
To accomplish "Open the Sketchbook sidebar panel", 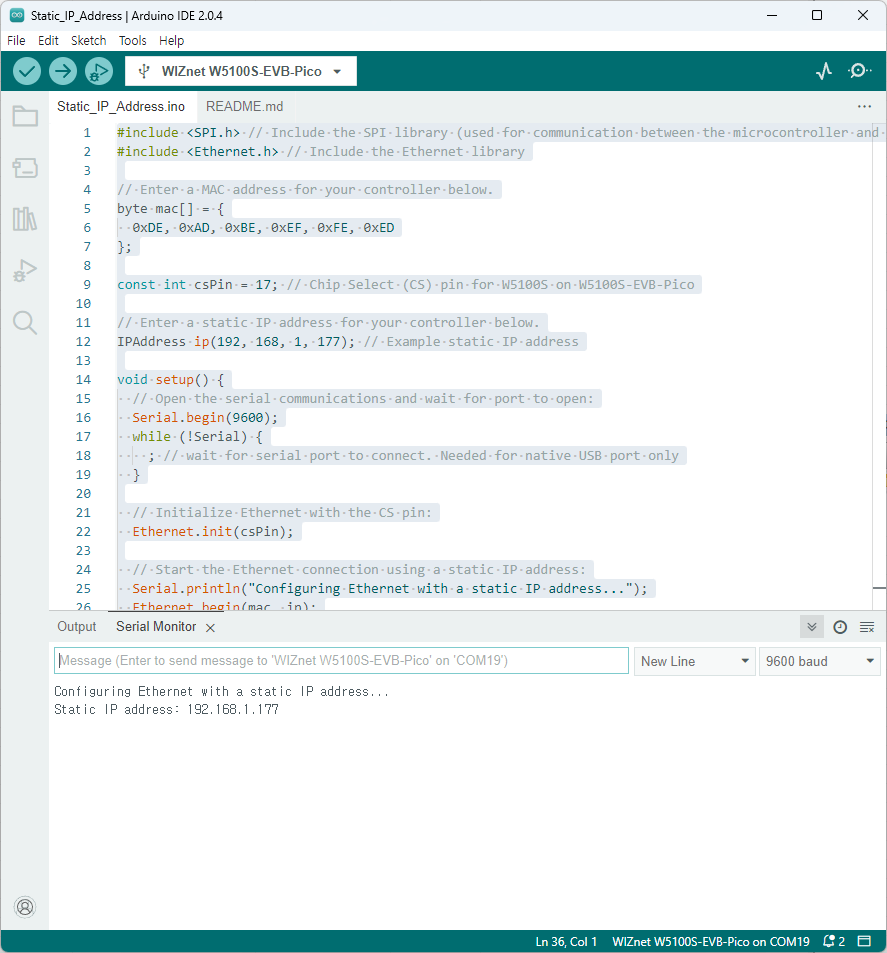I will point(25,115).
